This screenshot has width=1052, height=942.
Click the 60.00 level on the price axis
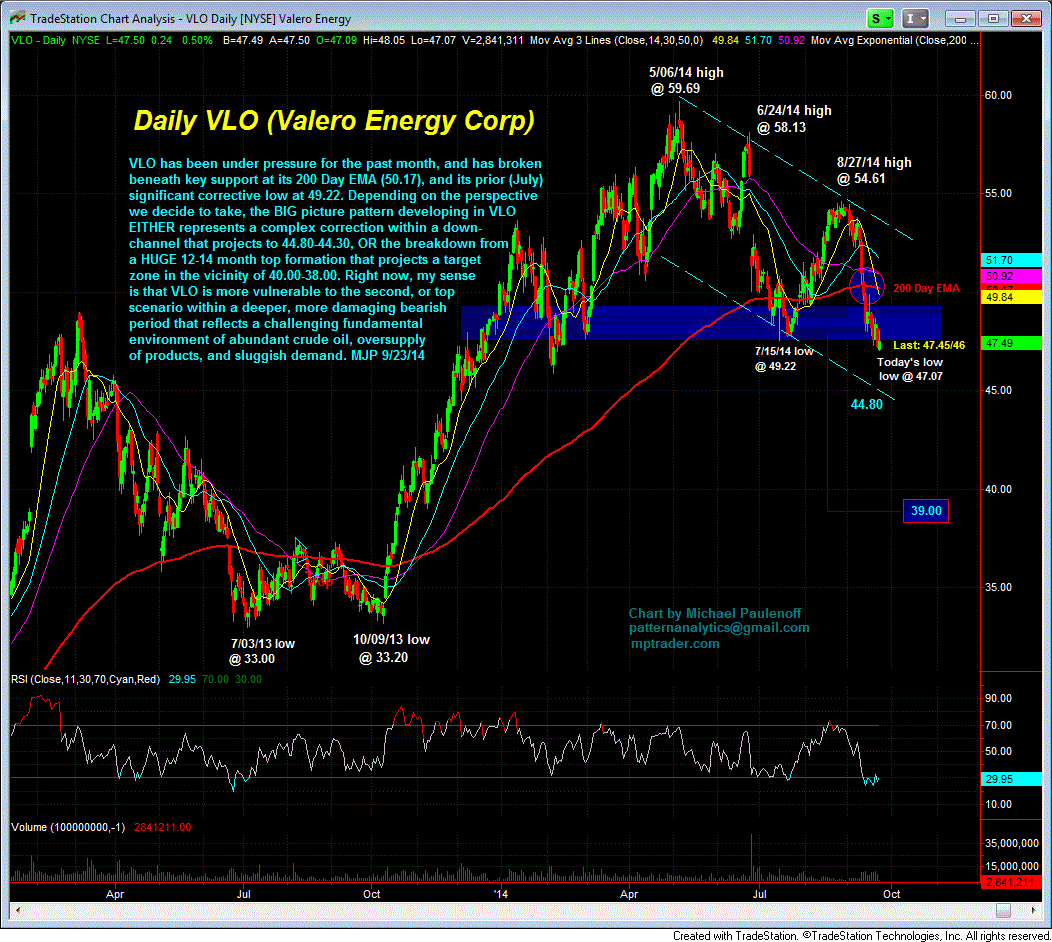point(998,95)
